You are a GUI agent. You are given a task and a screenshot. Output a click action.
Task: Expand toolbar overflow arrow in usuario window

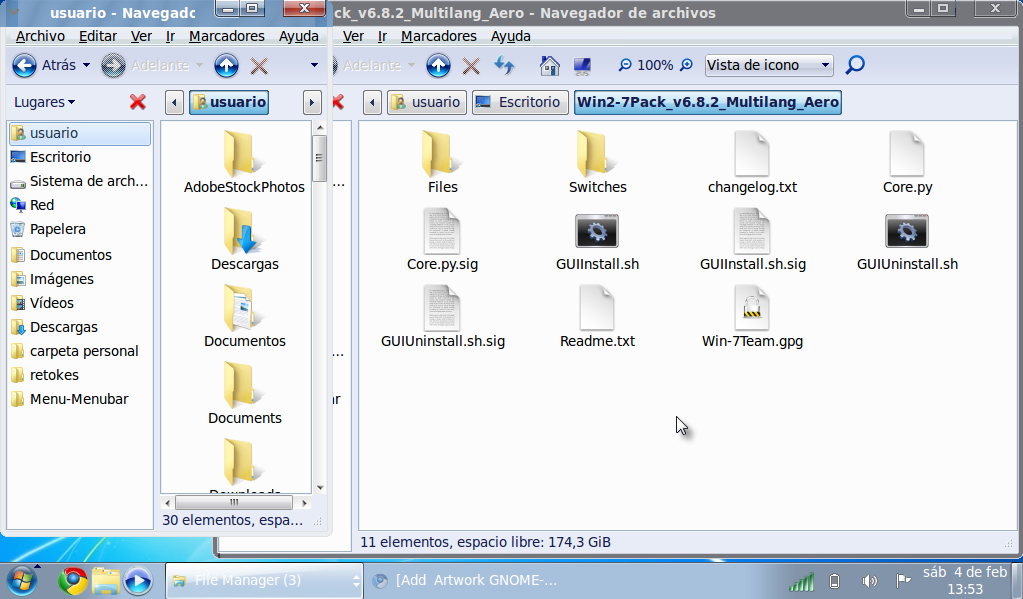pyautogui.click(x=314, y=65)
